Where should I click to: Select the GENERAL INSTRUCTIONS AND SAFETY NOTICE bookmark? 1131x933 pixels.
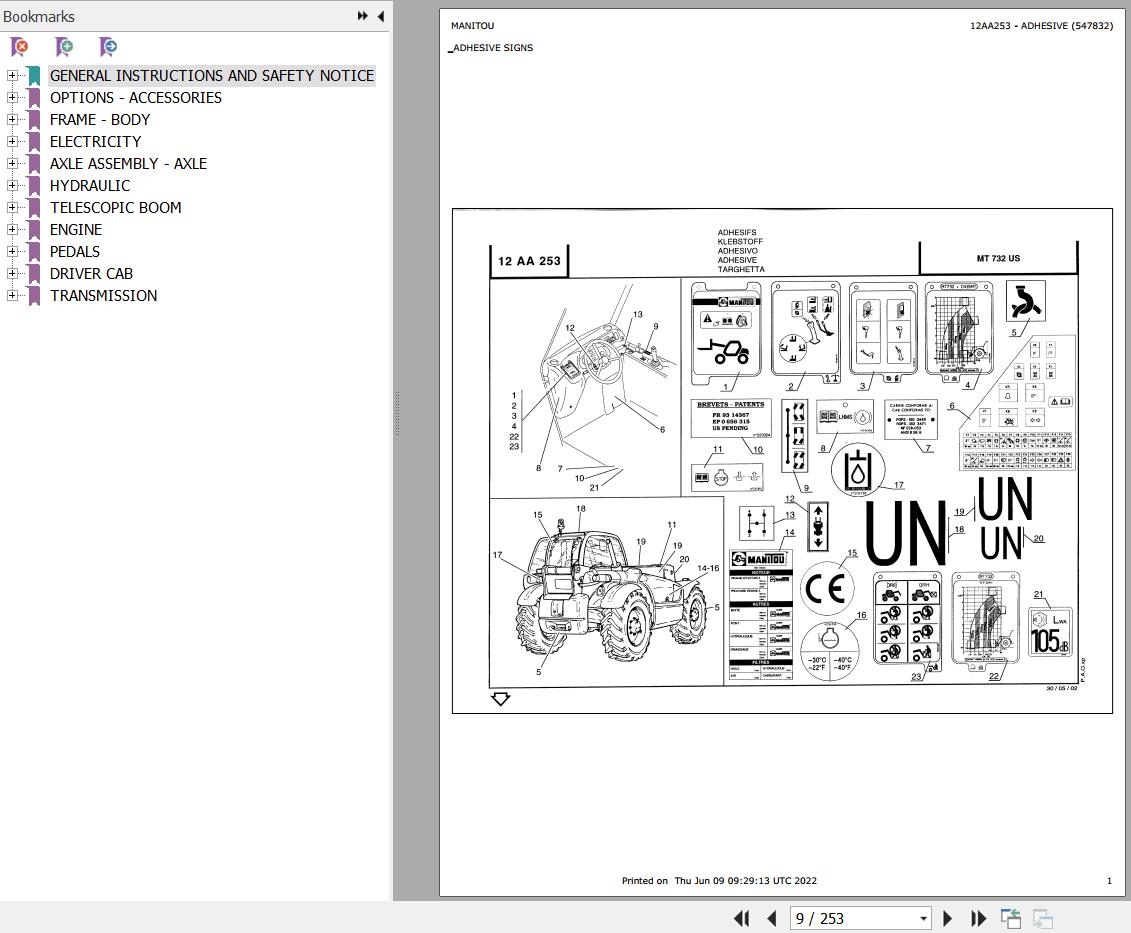point(212,76)
